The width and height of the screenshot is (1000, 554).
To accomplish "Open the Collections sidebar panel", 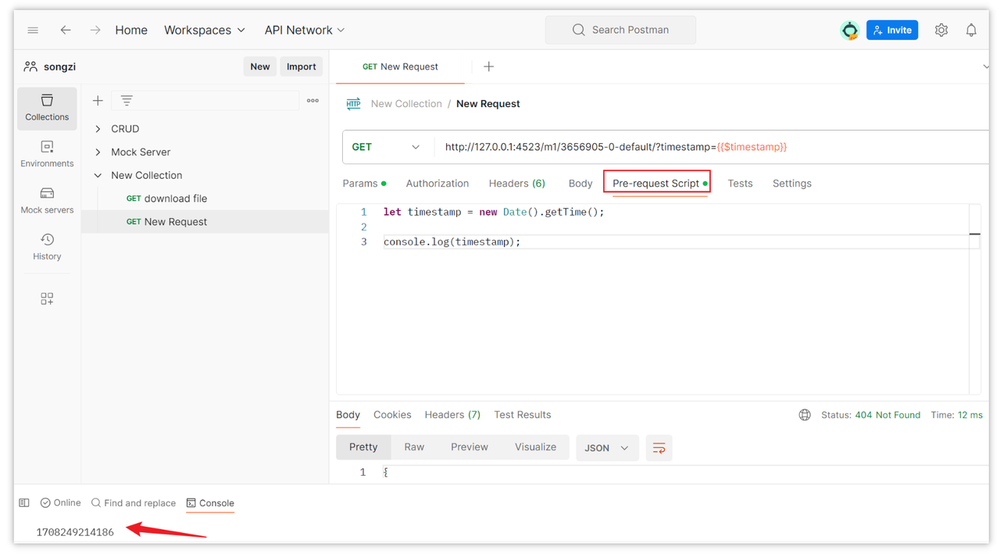I will (x=47, y=108).
